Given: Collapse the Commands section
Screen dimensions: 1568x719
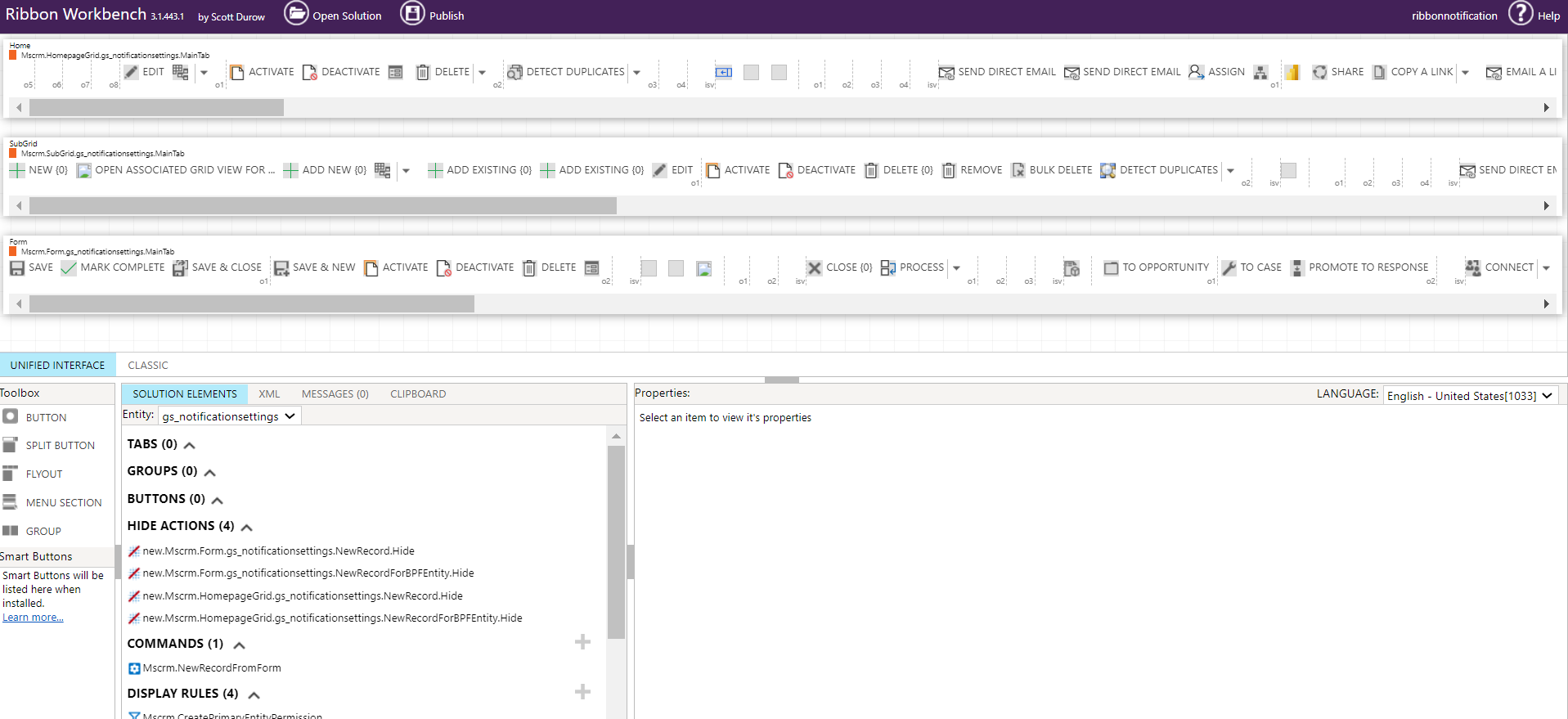Looking at the screenshot, I should coord(239,645).
